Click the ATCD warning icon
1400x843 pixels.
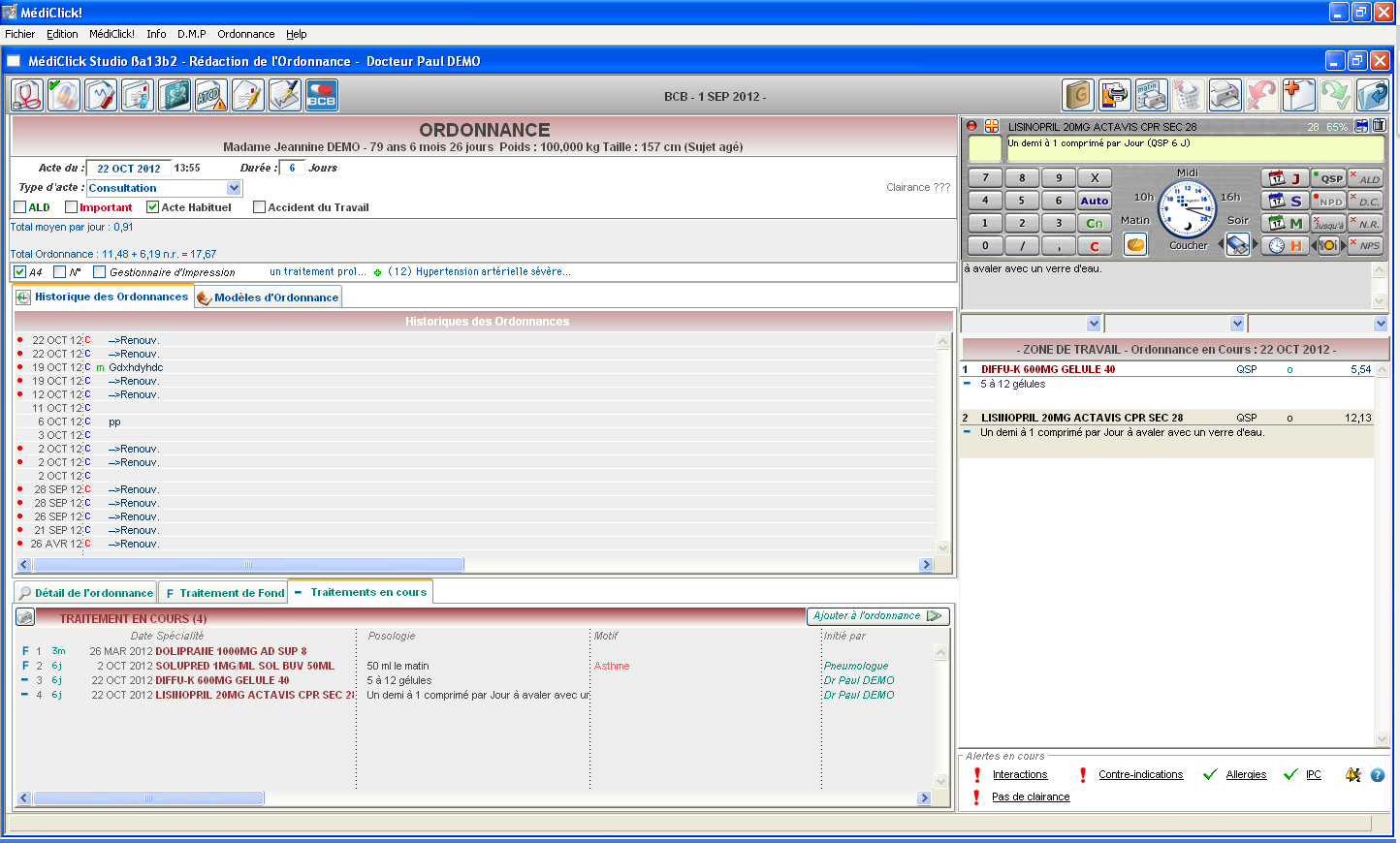pyautogui.click(x=210, y=95)
